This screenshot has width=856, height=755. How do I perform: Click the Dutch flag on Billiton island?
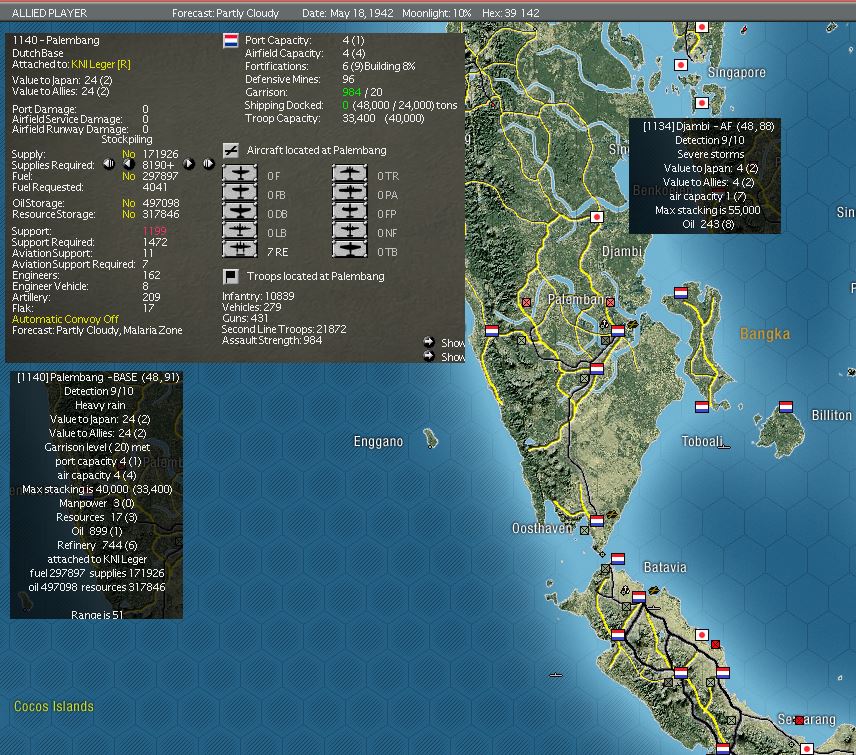pyautogui.click(x=786, y=407)
